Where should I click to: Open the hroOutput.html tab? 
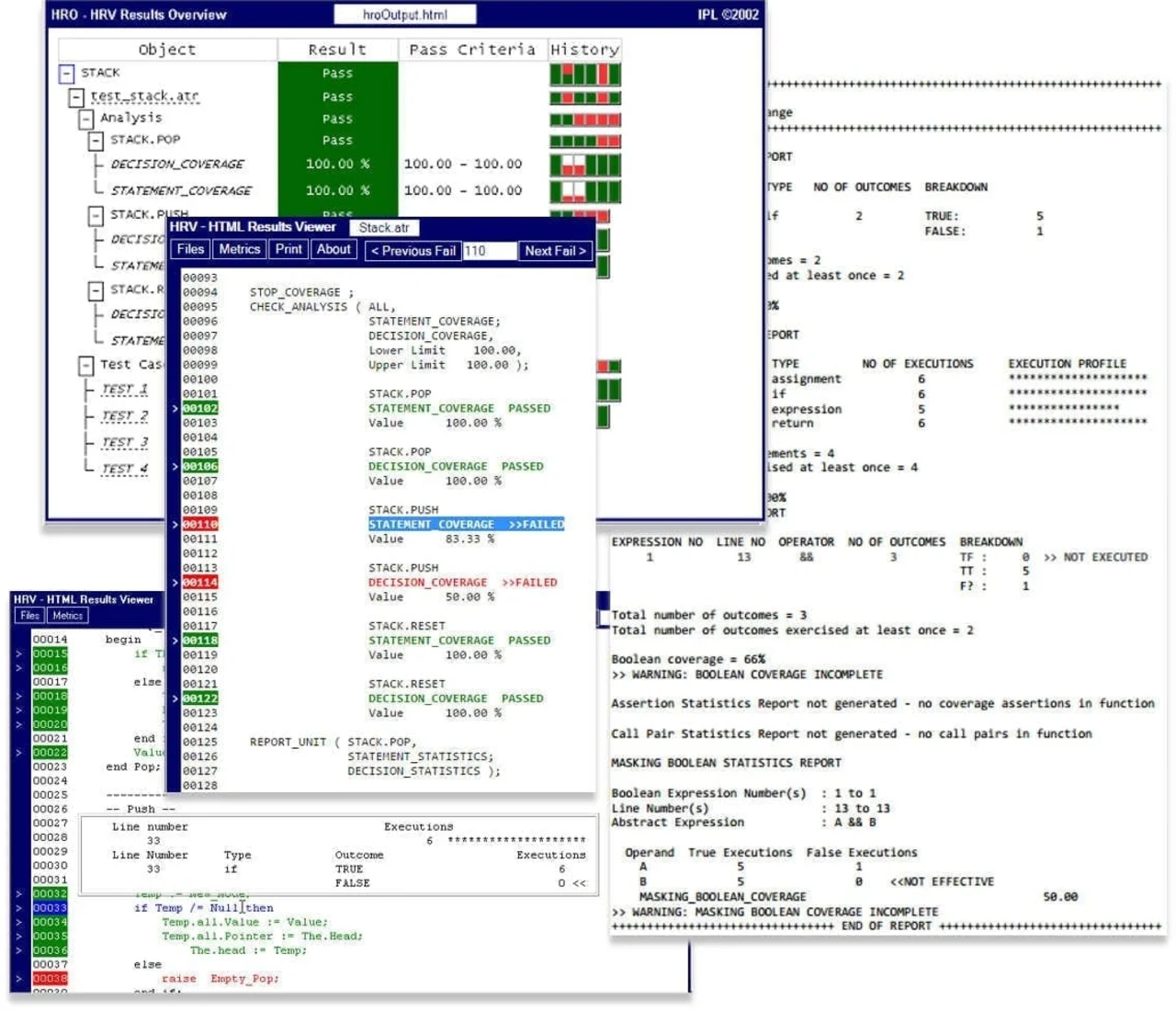(x=405, y=15)
